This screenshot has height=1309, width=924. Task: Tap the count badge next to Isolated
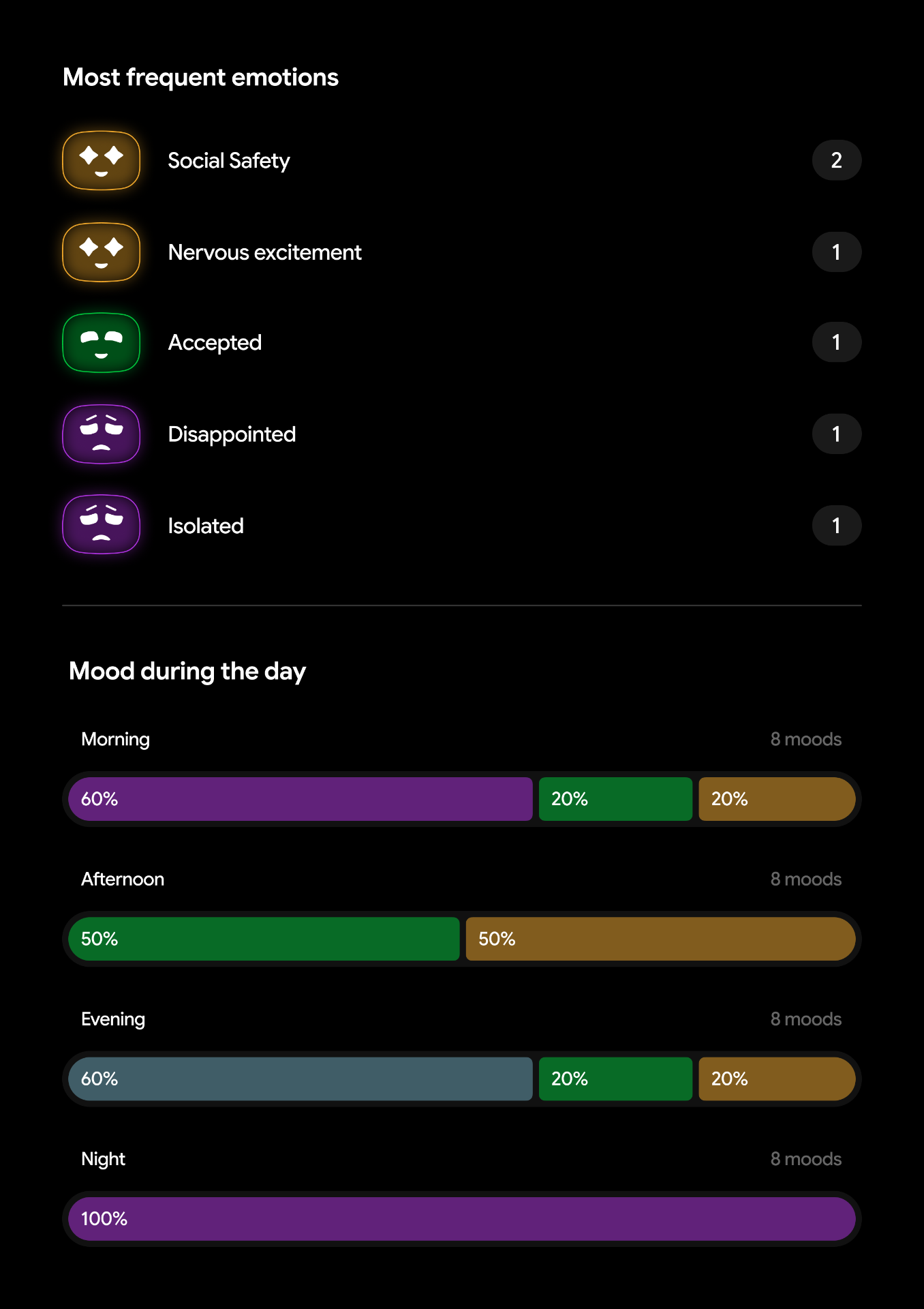tap(836, 525)
